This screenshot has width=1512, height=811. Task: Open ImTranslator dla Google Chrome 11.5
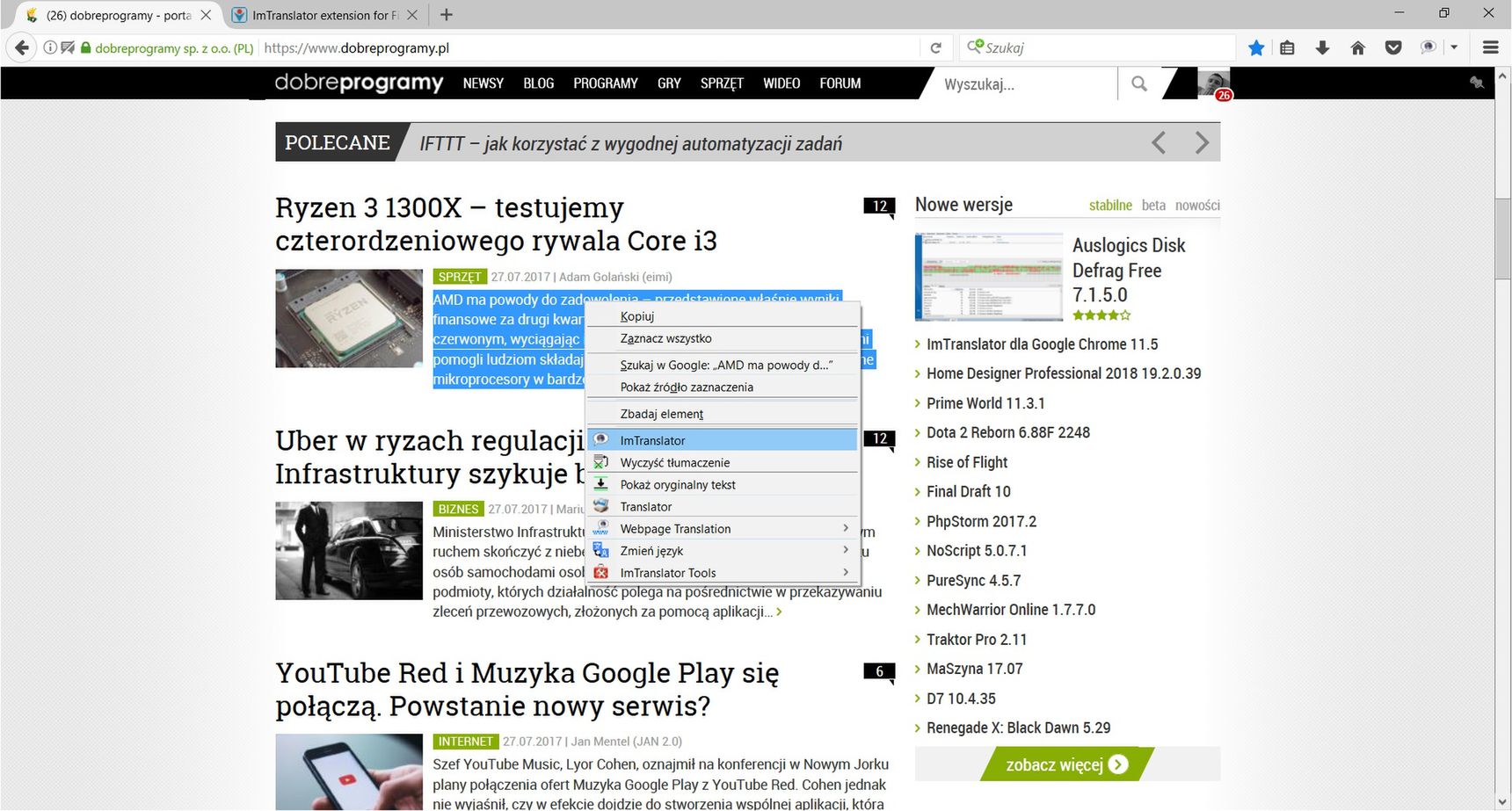tap(1042, 344)
